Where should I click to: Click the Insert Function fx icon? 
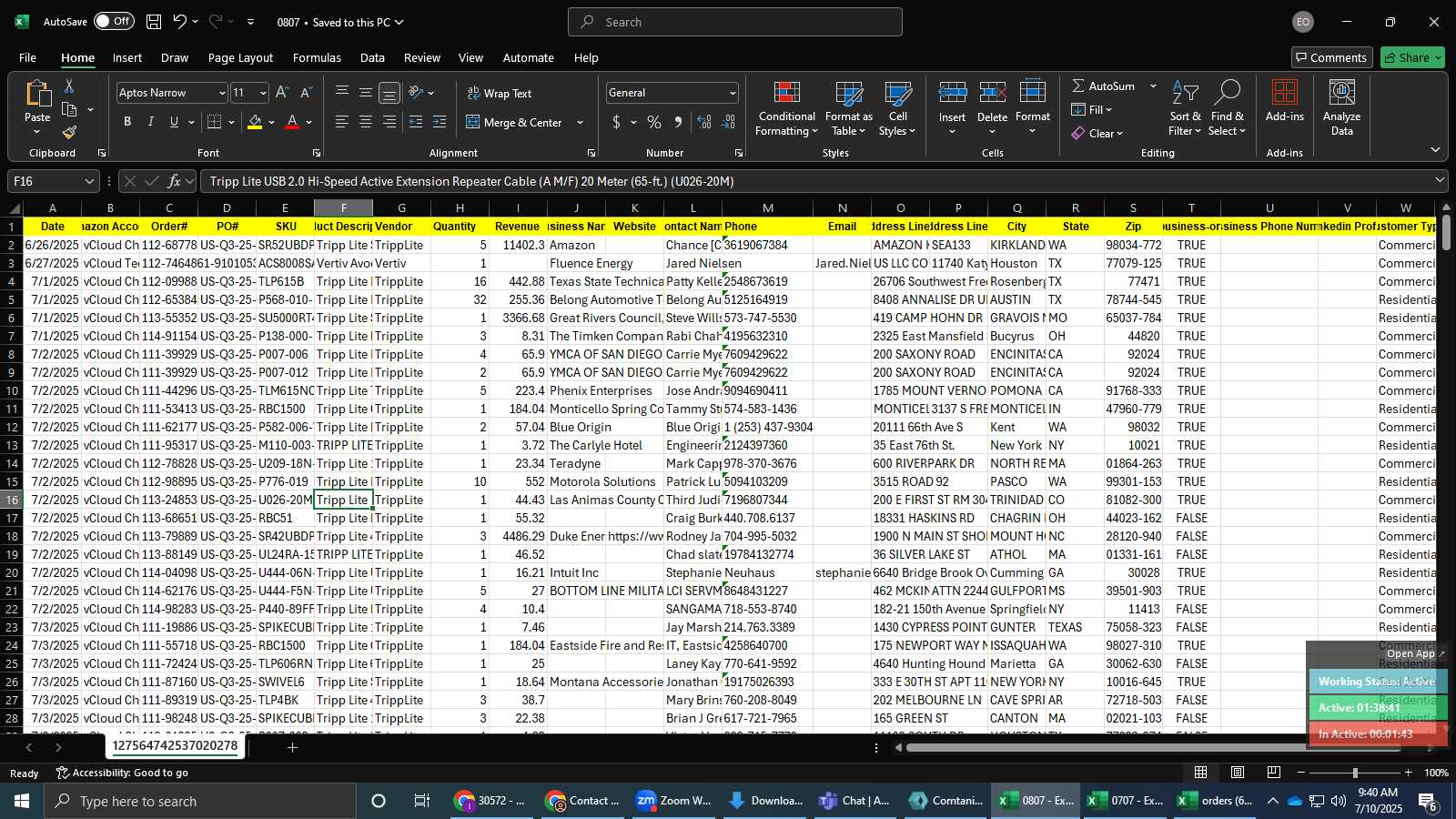pos(174,181)
